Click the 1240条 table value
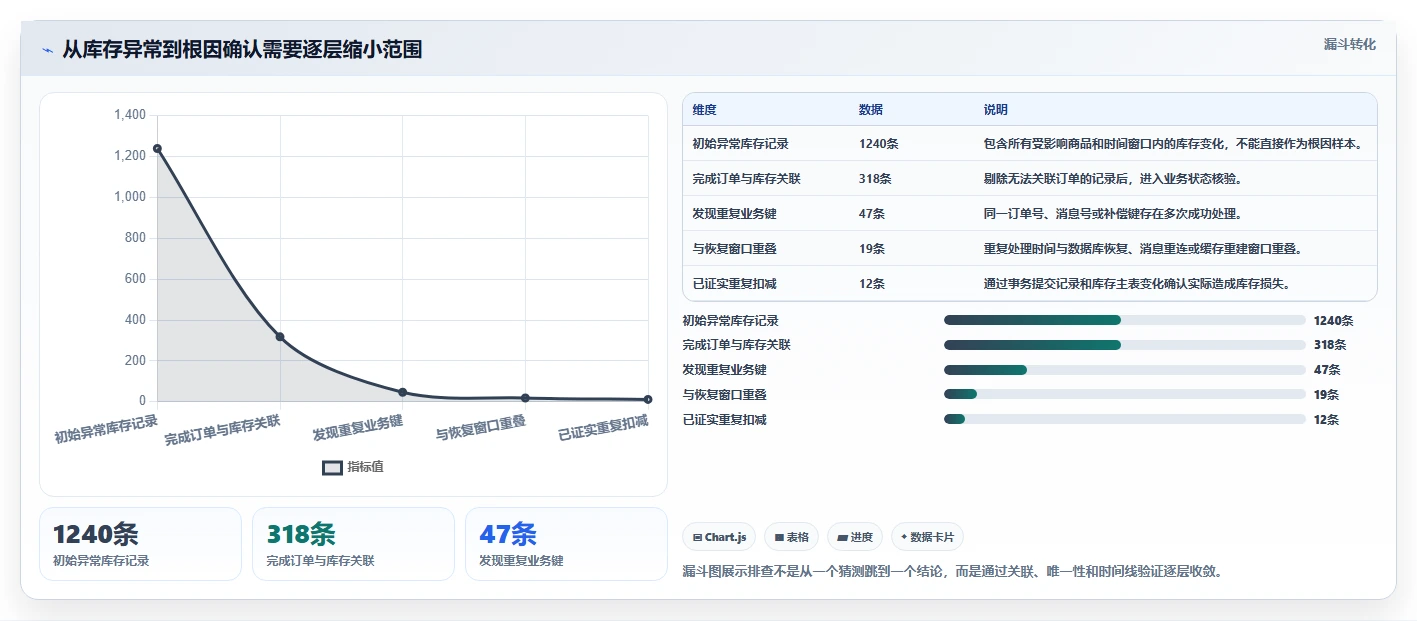This screenshot has height=621, width=1417. tap(879, 144)
